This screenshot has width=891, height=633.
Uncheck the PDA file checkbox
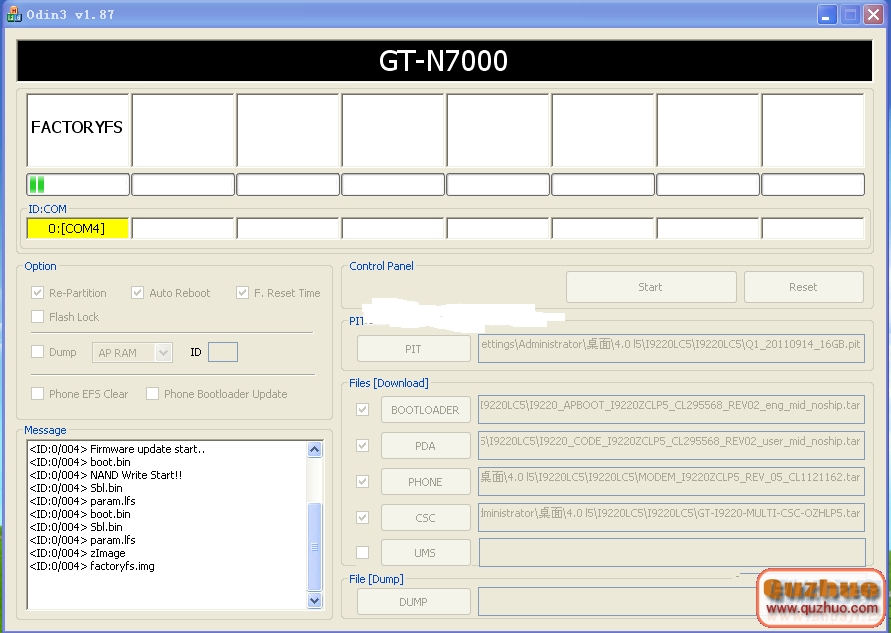pos(363,445)
